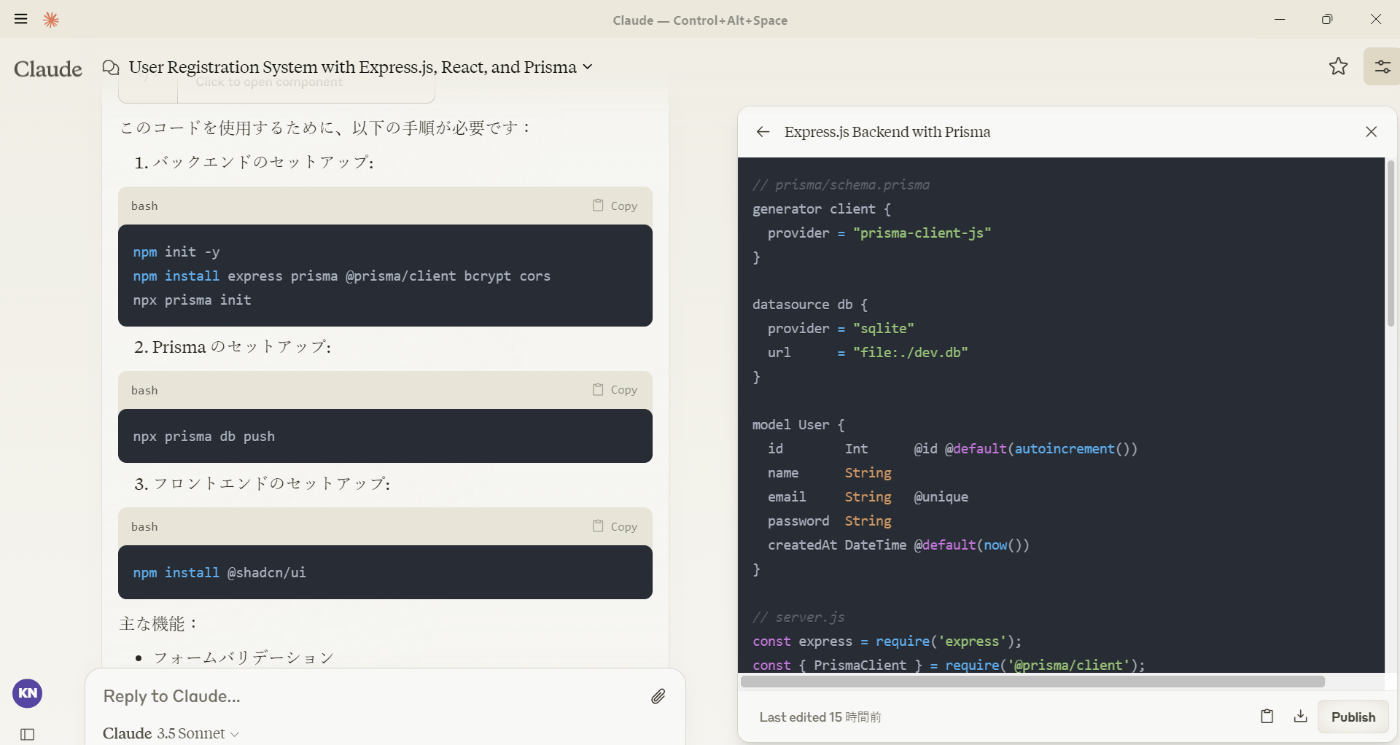Viewport: 1400px width, 745px height.
Task: Click the artifact vertical scrollbar
Action: [x=1390, y=242]
